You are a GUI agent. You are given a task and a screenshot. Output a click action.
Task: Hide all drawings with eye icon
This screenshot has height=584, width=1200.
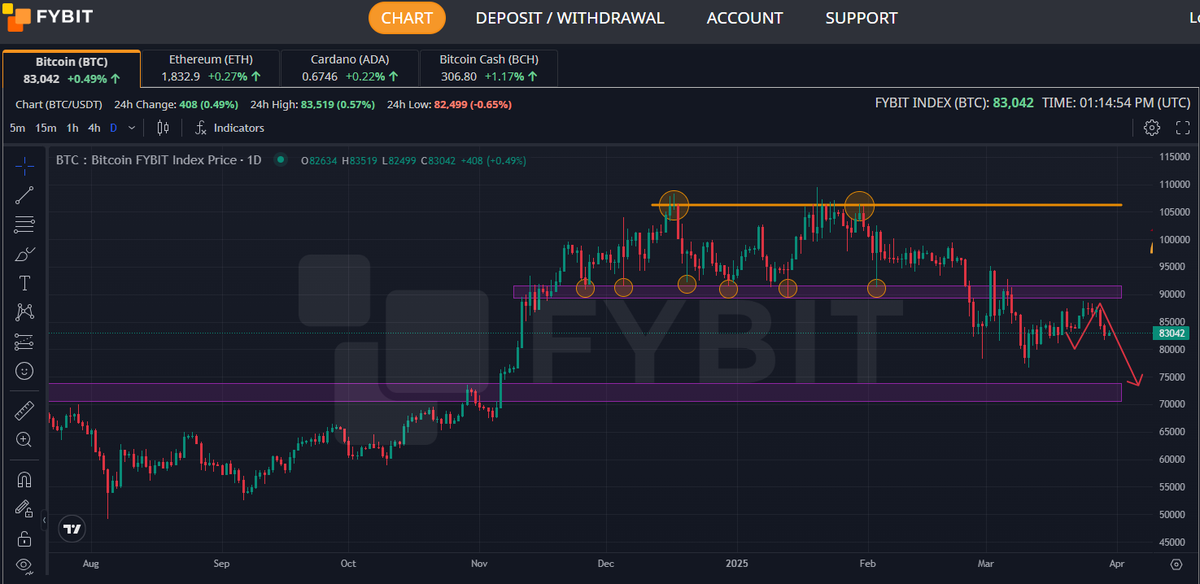pos(25,566)
